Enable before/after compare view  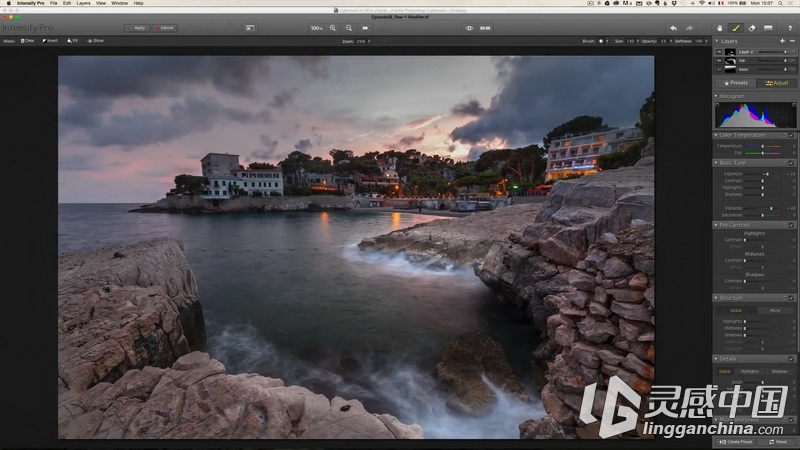[x=485, y=28]
